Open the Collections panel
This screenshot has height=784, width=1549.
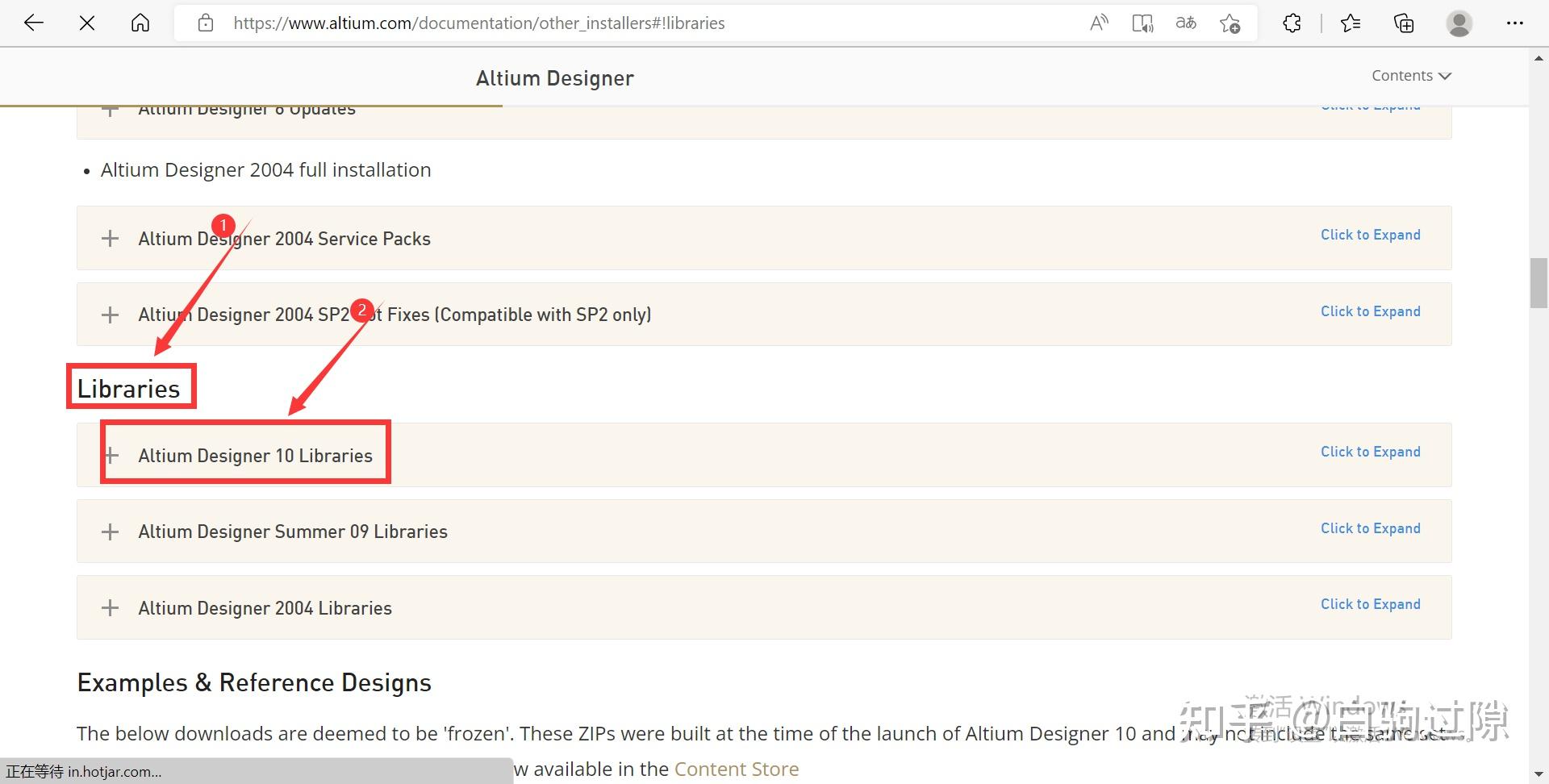[1404, 23]
